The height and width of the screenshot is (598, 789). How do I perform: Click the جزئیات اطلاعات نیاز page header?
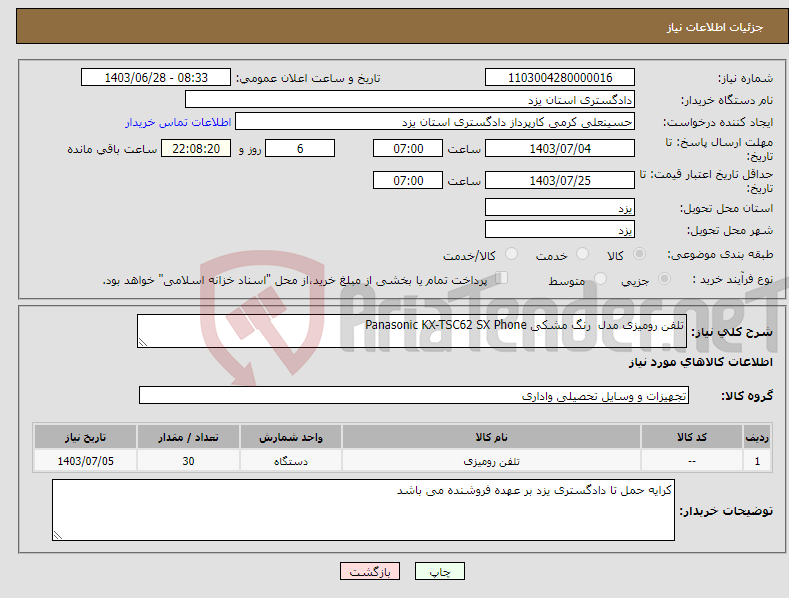[715, 27]
